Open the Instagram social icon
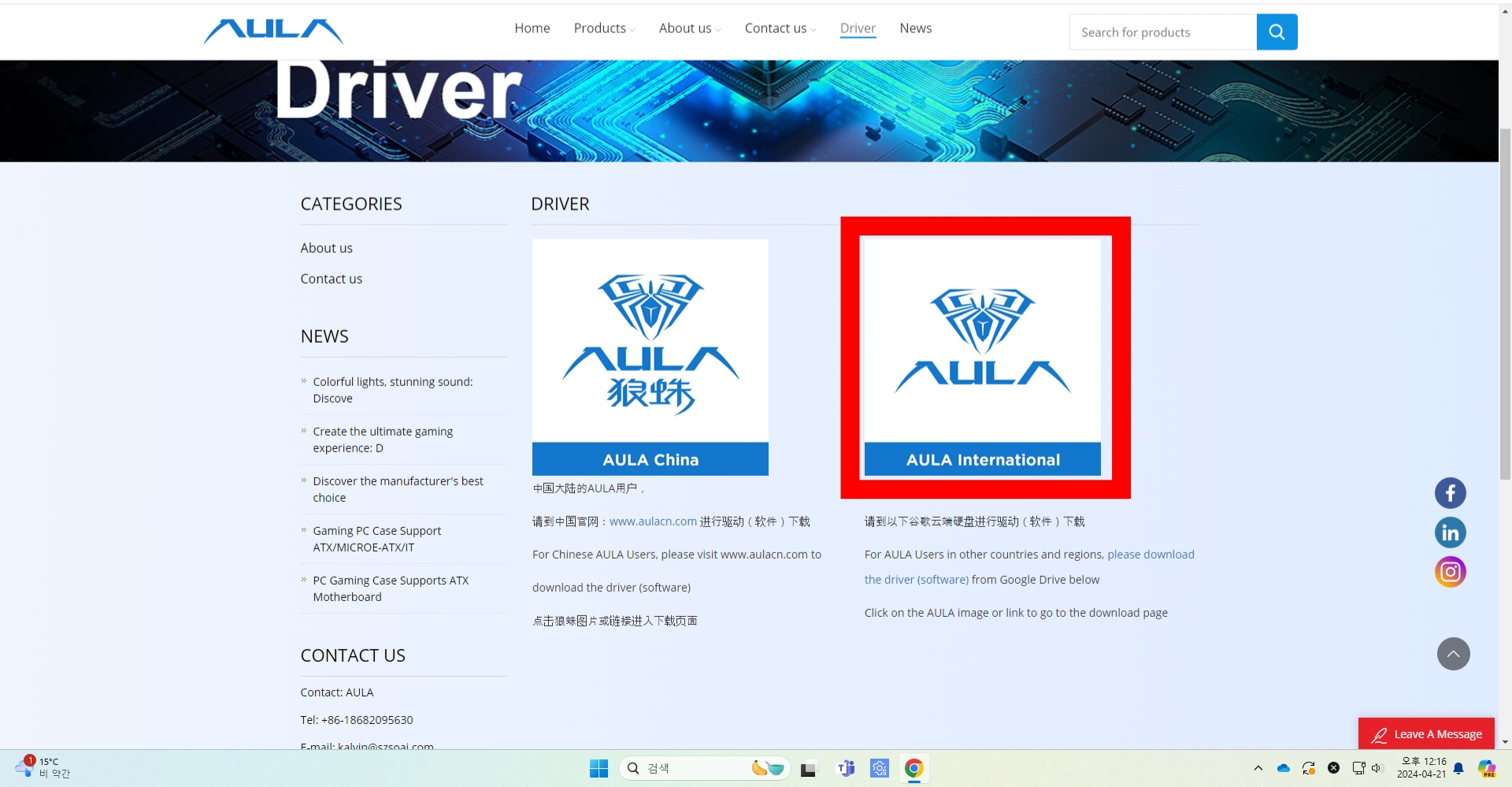Image resolution: width=1512 pixels, height=787 pixels. click(x=1450, y=572)
